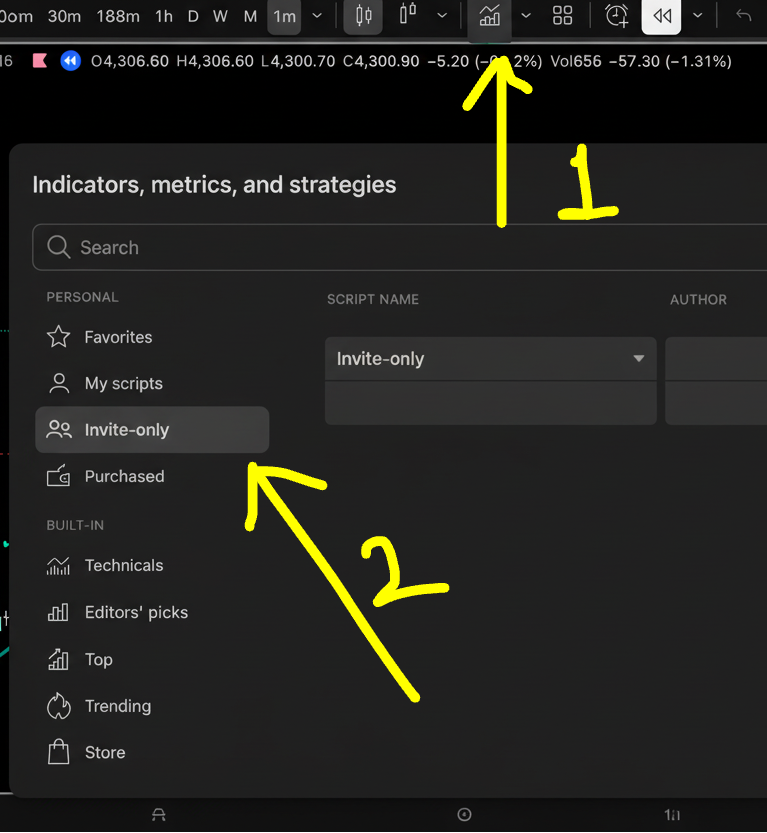Open the indicators icon in the toolbar
The image size is (767, 833).
pos(489,16)
